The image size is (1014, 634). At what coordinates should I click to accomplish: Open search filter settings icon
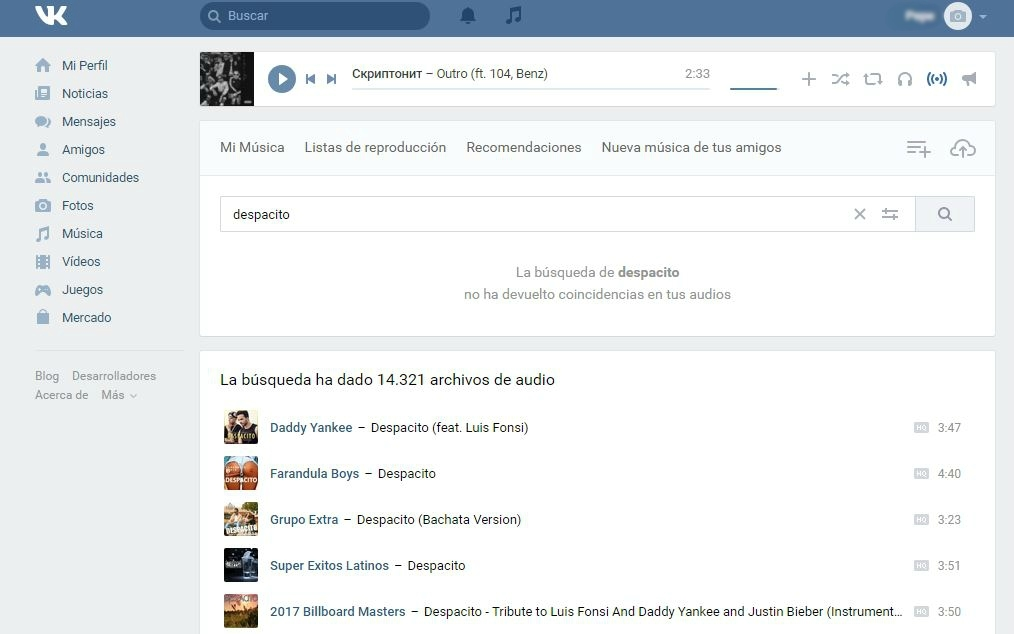point(890,214)
